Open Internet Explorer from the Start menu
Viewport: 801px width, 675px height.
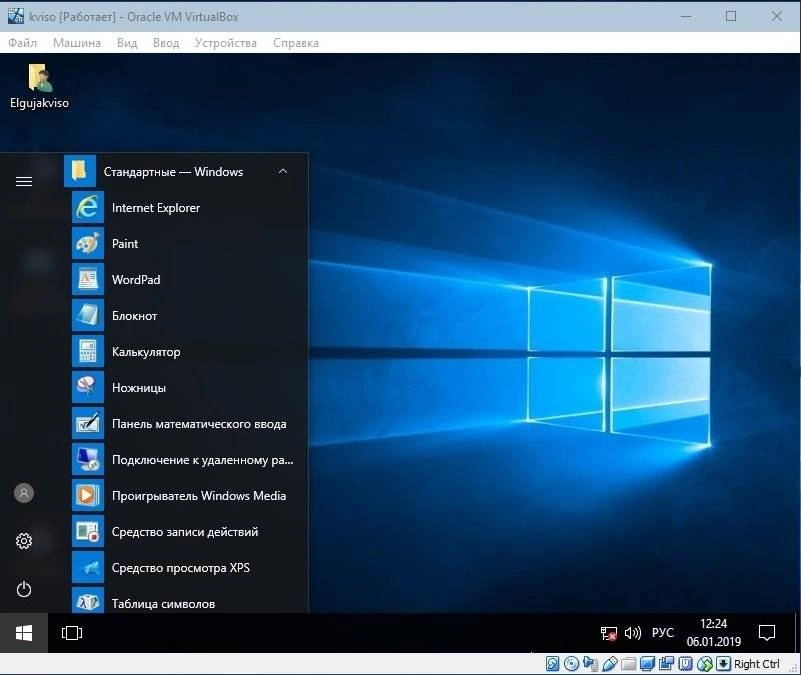[186, 207]
